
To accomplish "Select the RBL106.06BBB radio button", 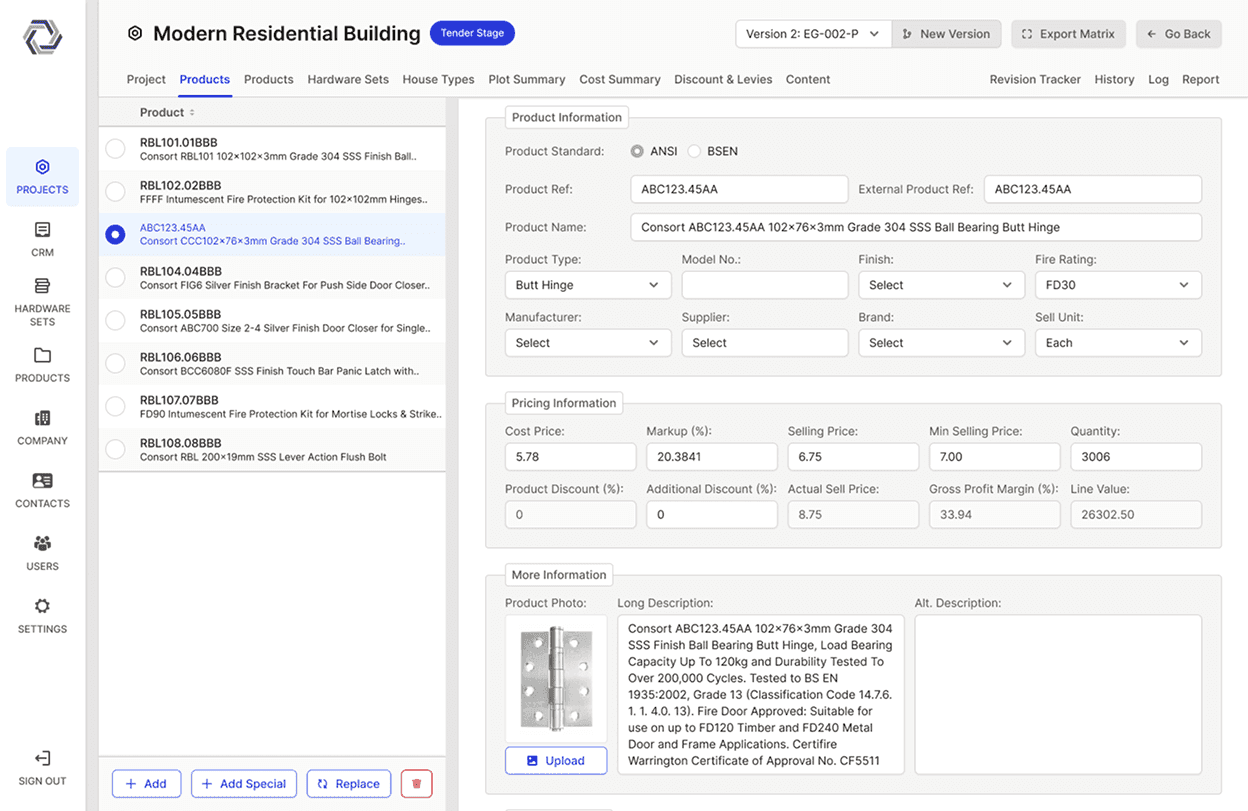I will [x=115, y=363].
